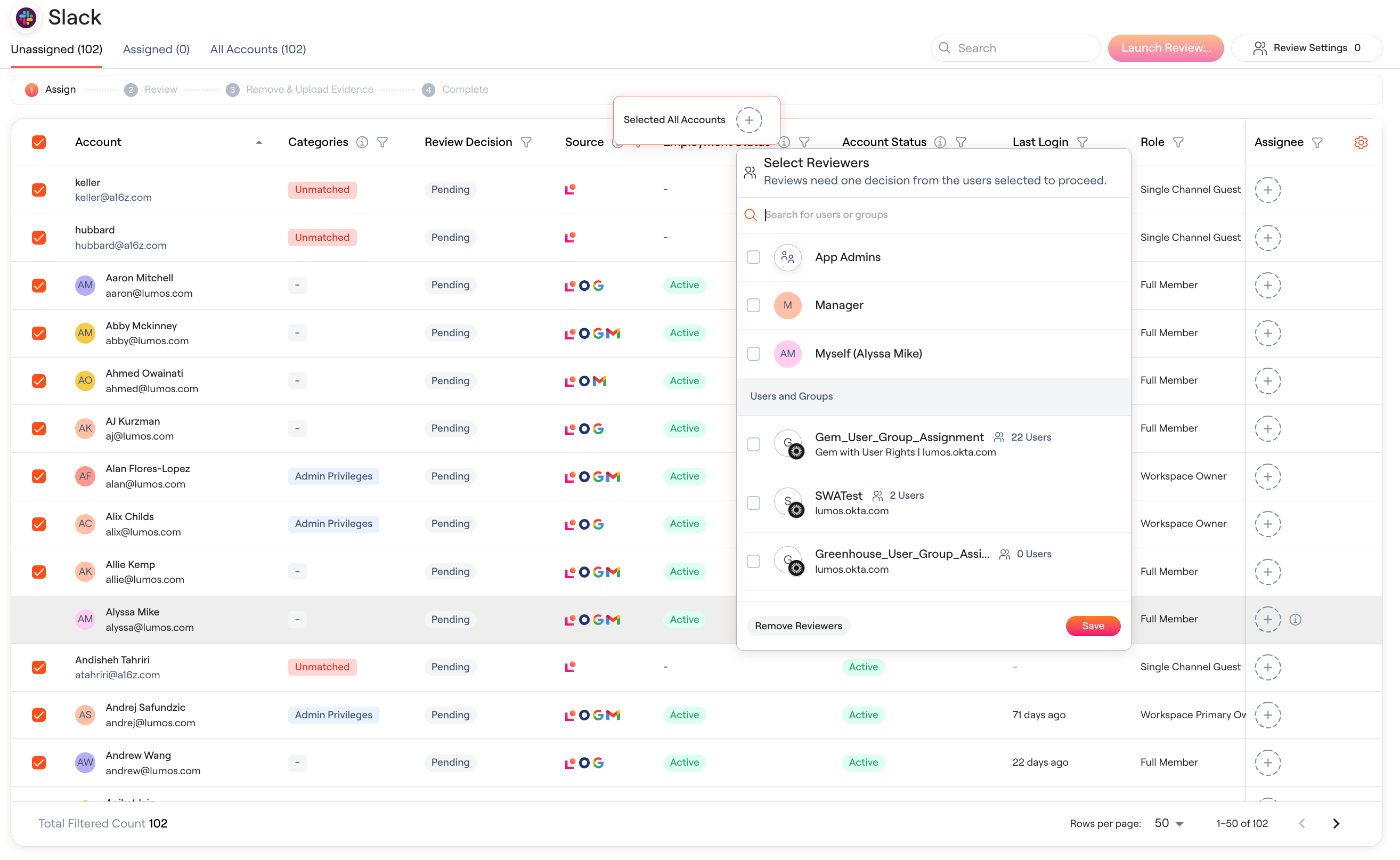The height and width of the screenshot is (860, 1400).
Task: Click the plus beside Selected All Accounts
Action: point(749,120)
